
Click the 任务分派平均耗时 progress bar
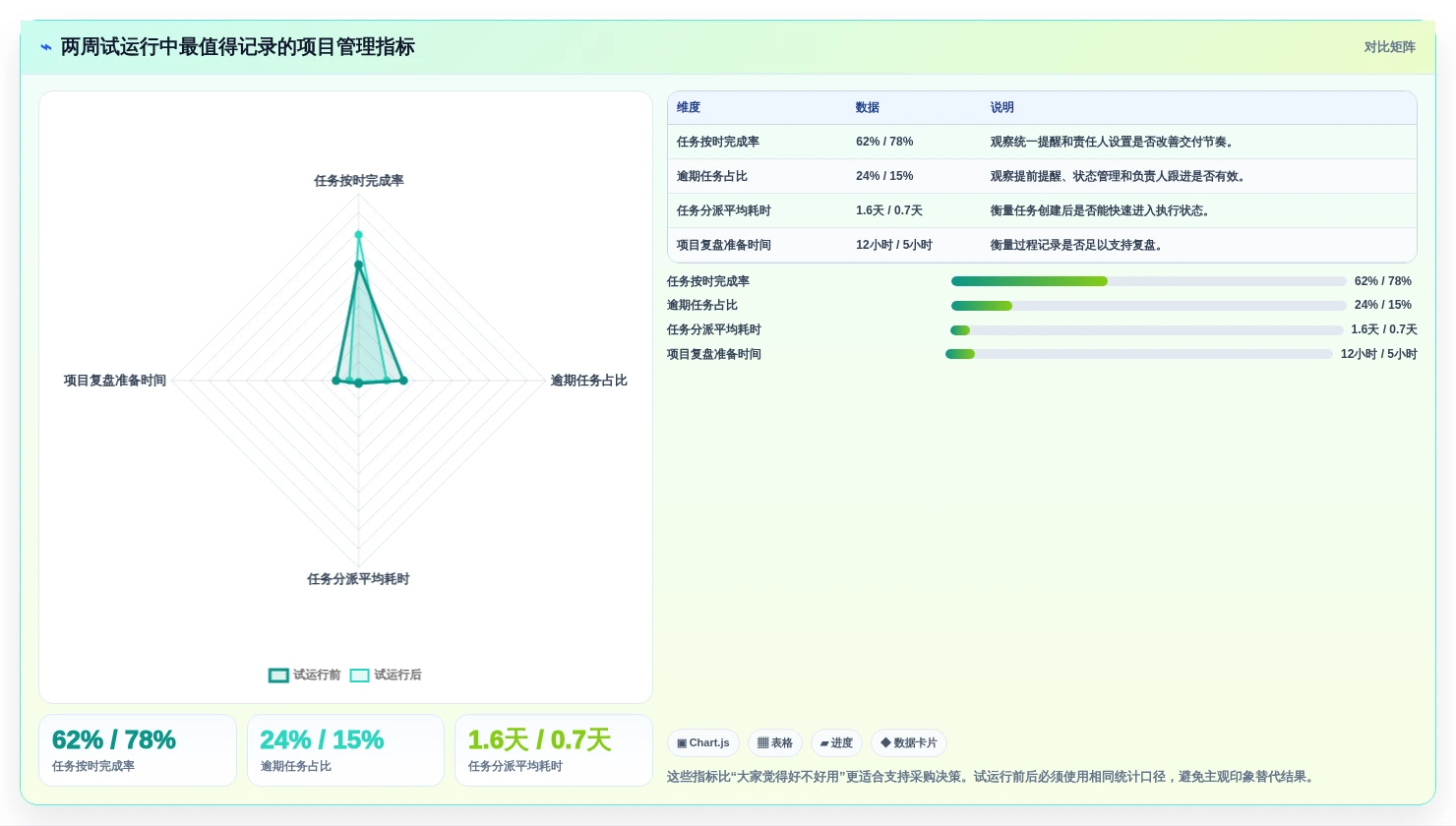pyautogui.click(x=1146, y=330)
